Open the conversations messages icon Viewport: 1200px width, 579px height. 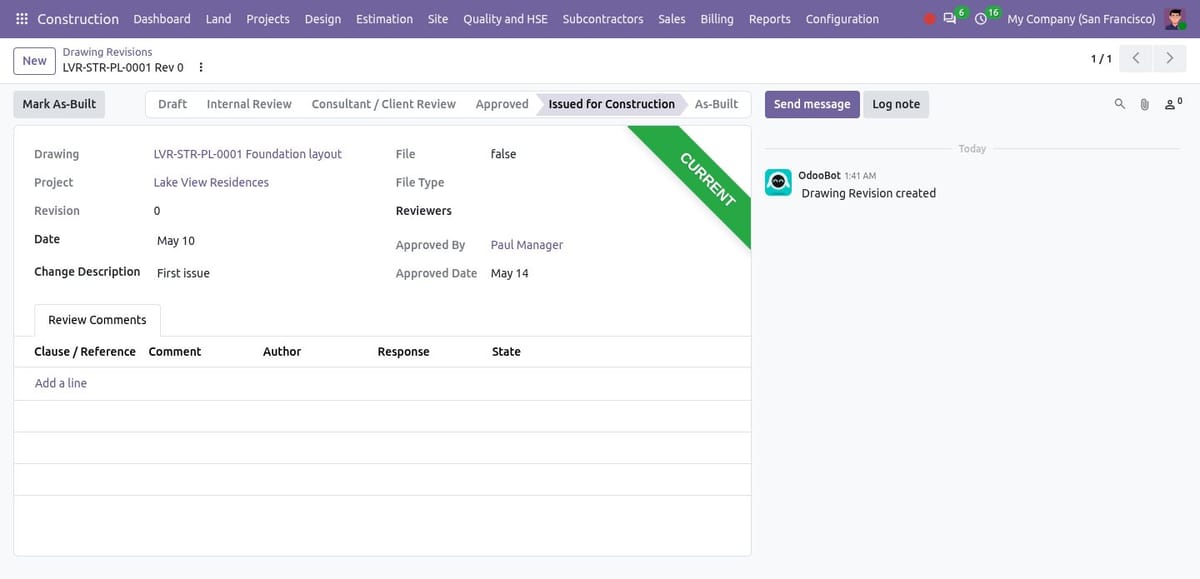tap(950, 19)
